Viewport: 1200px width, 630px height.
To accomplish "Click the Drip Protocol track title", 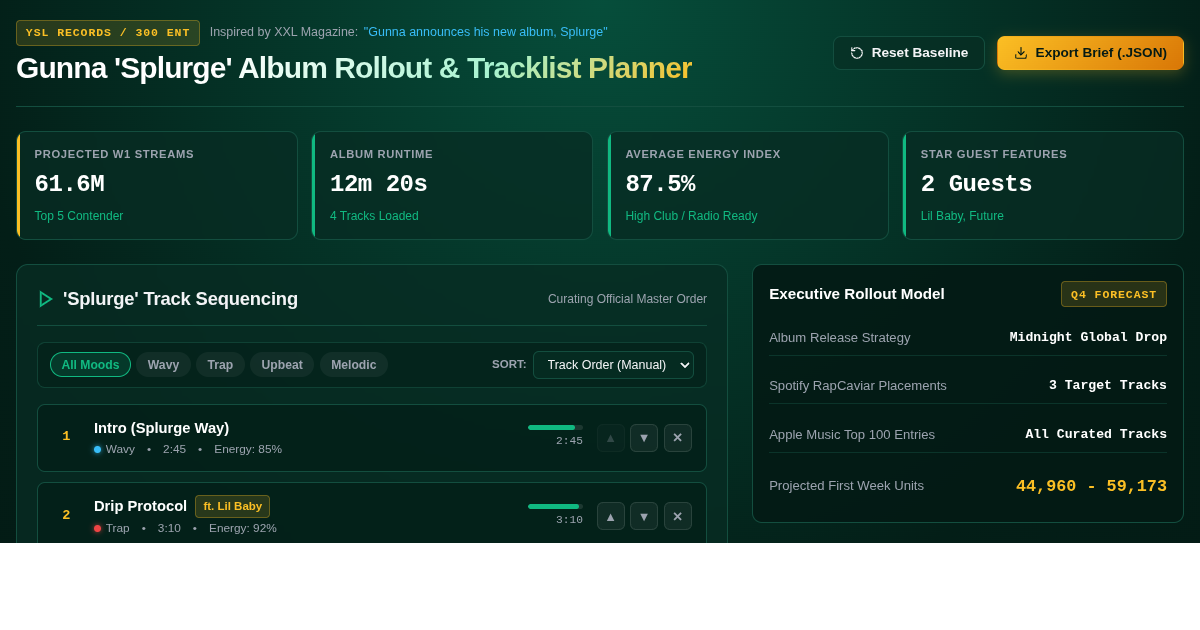I will click(x=140, y=506).
